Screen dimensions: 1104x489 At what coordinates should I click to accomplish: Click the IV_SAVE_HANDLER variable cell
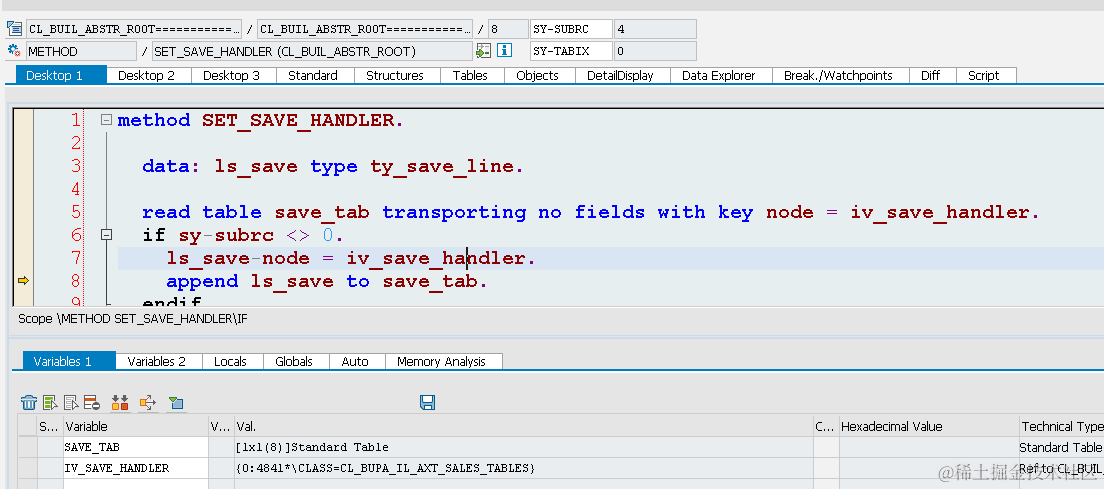coord(136,468)
